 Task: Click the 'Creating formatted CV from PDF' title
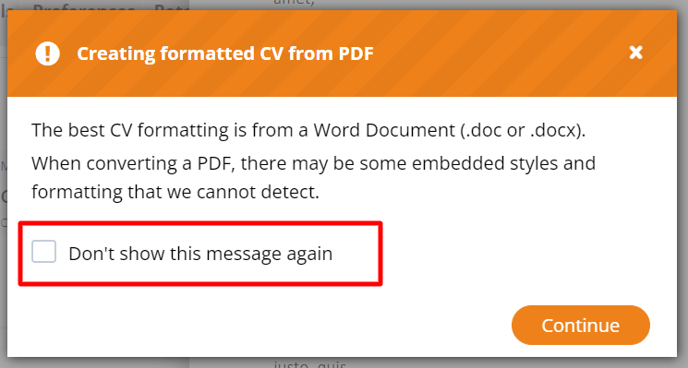click(225, 54)
